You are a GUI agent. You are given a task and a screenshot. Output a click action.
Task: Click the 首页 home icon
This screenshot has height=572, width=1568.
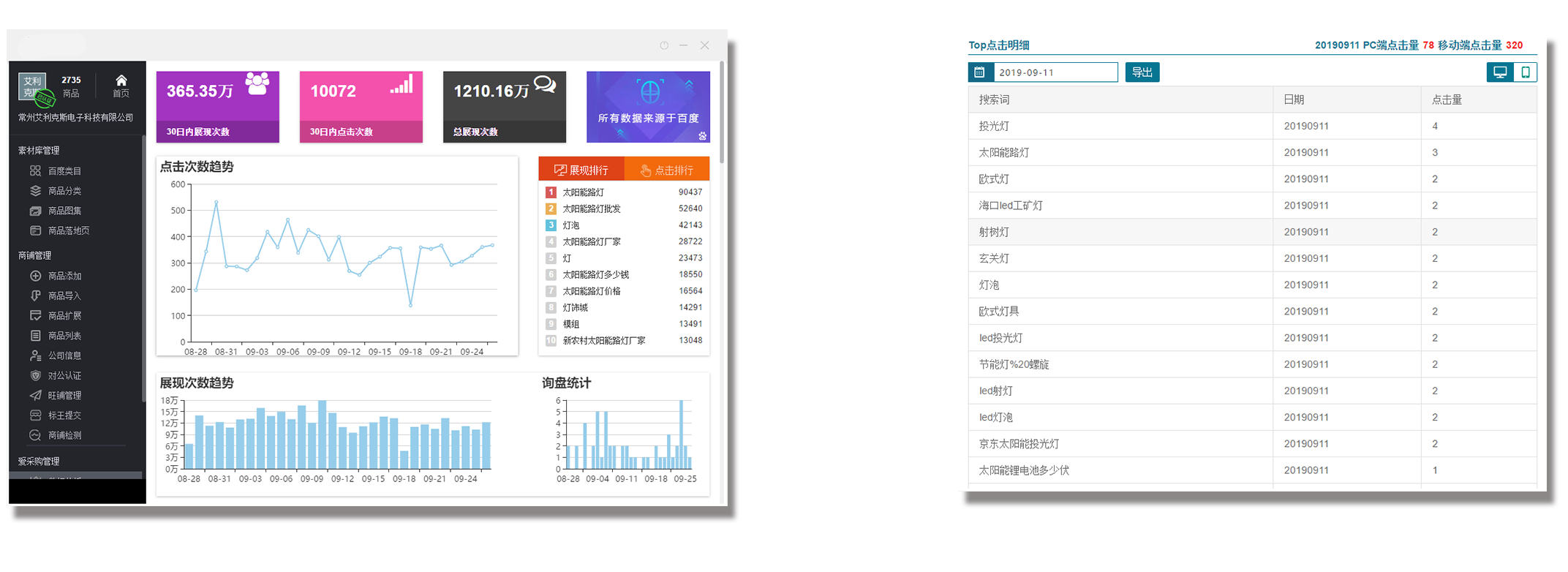point(121,86)
